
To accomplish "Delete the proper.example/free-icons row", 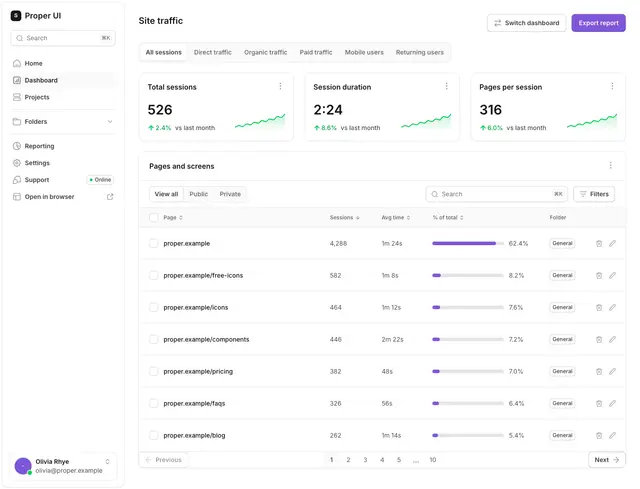I will tap(599, 276).
